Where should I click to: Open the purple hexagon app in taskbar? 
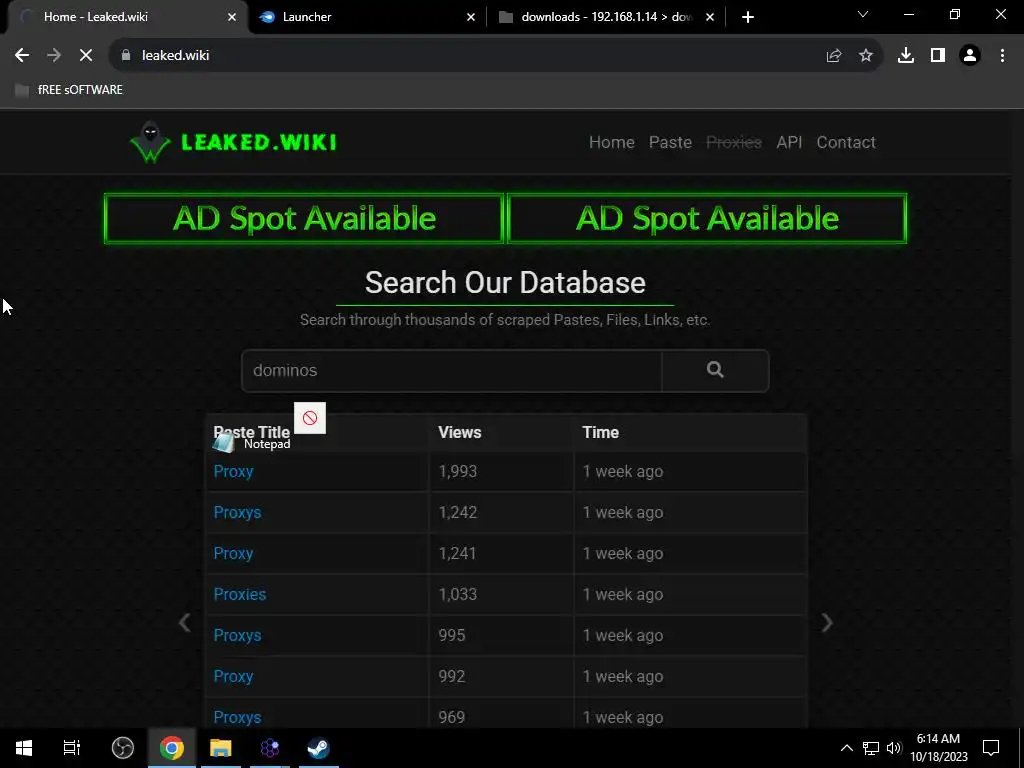pyautogui.click(x=270, y=748)
